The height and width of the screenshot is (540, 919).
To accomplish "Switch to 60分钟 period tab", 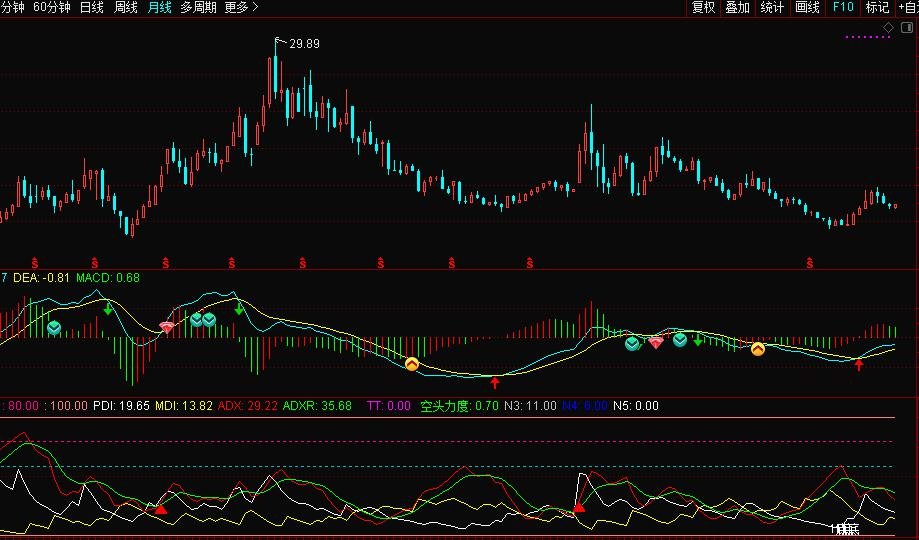I will pos(52,8).
